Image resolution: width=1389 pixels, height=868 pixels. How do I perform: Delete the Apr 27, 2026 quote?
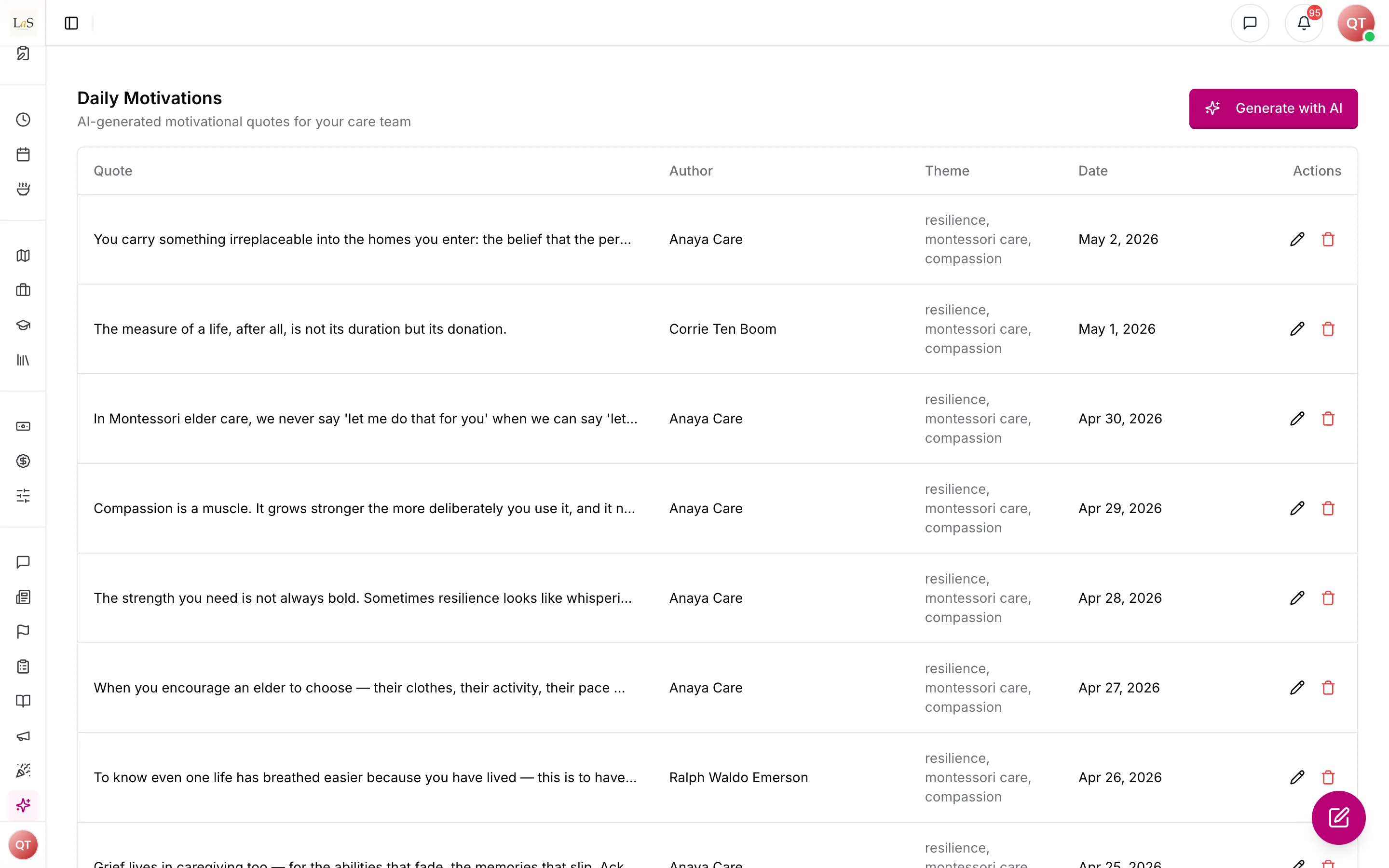[1328, 688]
